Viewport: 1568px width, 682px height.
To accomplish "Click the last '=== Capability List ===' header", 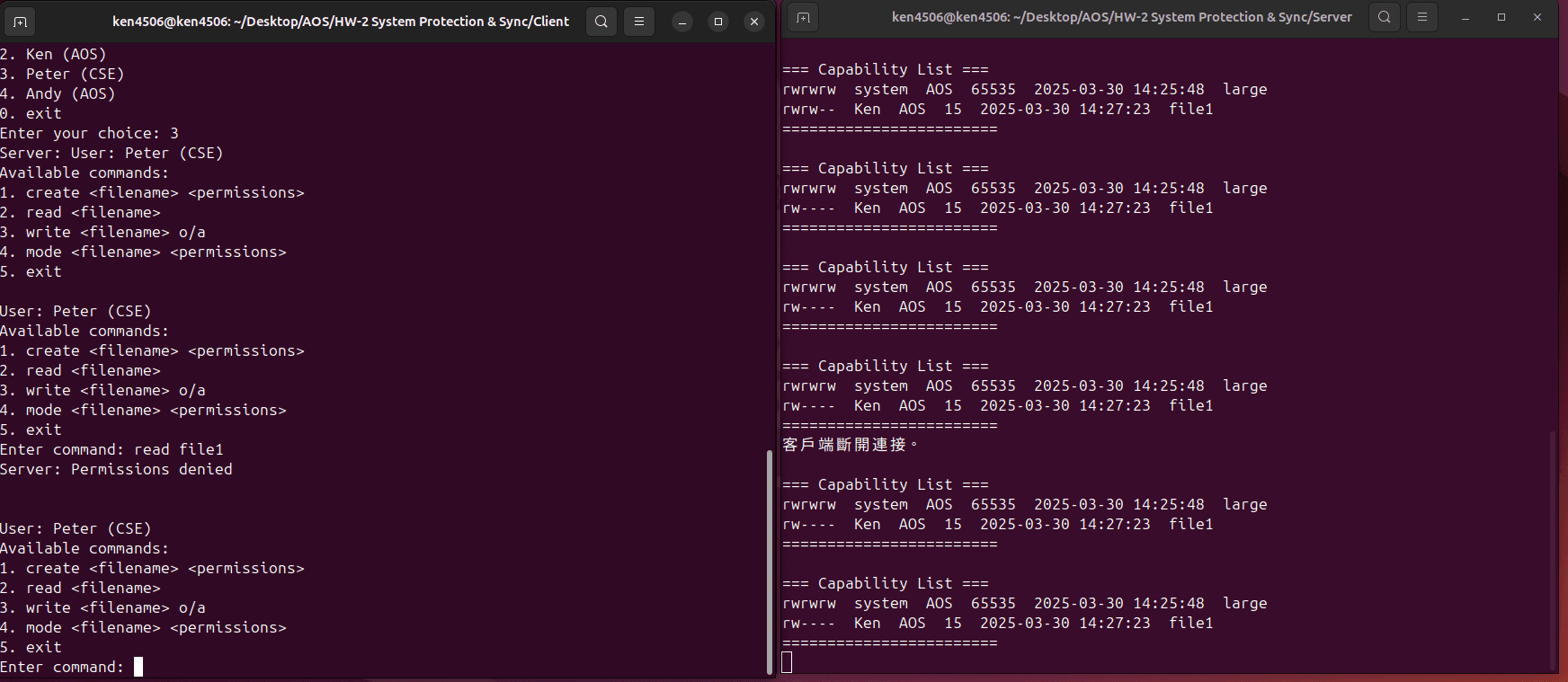I will point(886,583).
